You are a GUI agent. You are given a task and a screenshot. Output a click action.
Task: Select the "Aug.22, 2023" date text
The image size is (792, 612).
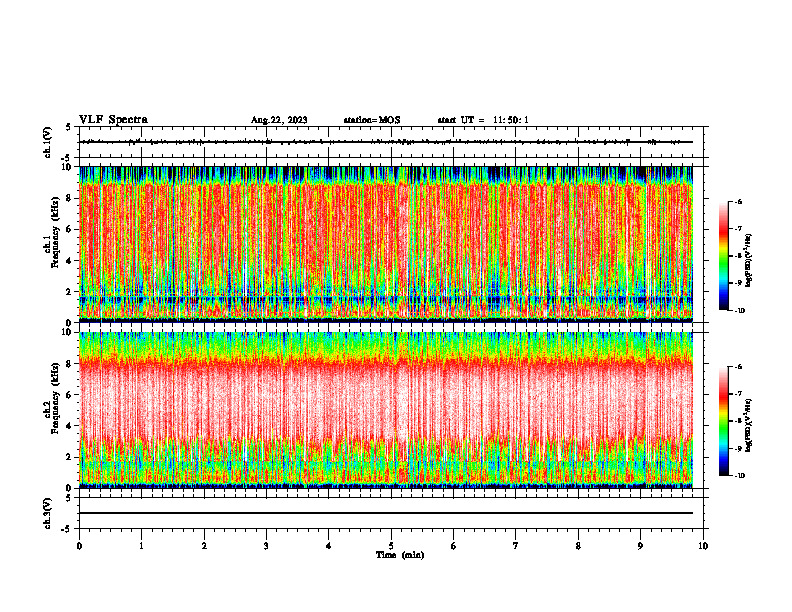coord(279,120)
